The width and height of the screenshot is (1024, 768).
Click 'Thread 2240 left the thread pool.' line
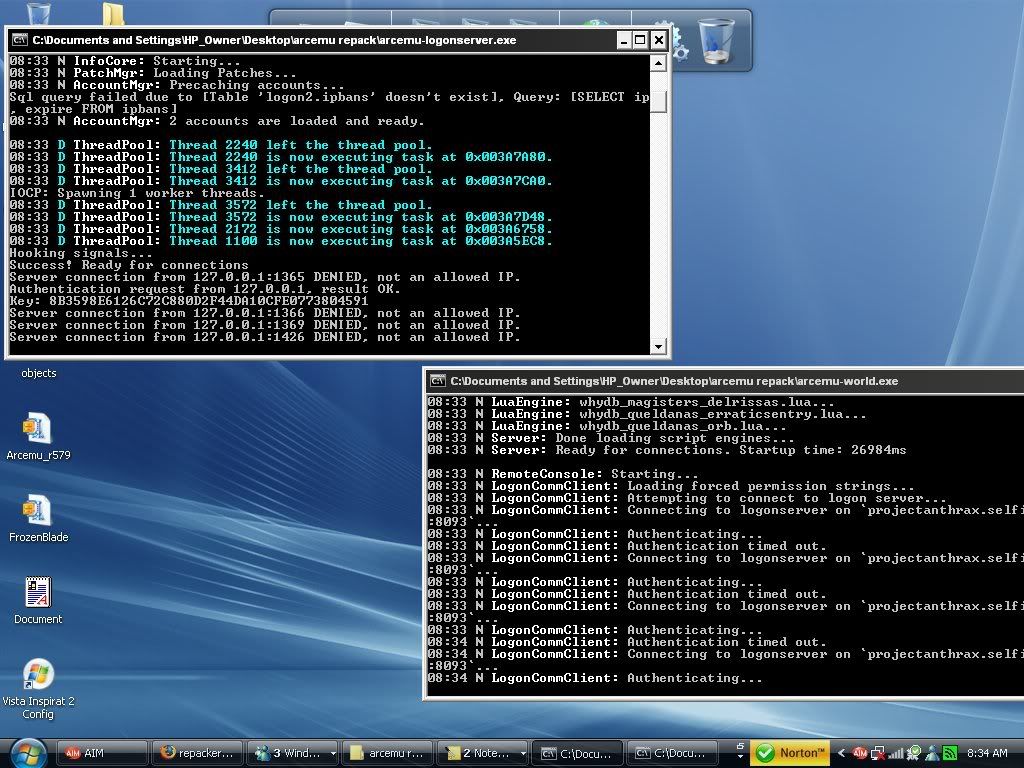(221, 145)
